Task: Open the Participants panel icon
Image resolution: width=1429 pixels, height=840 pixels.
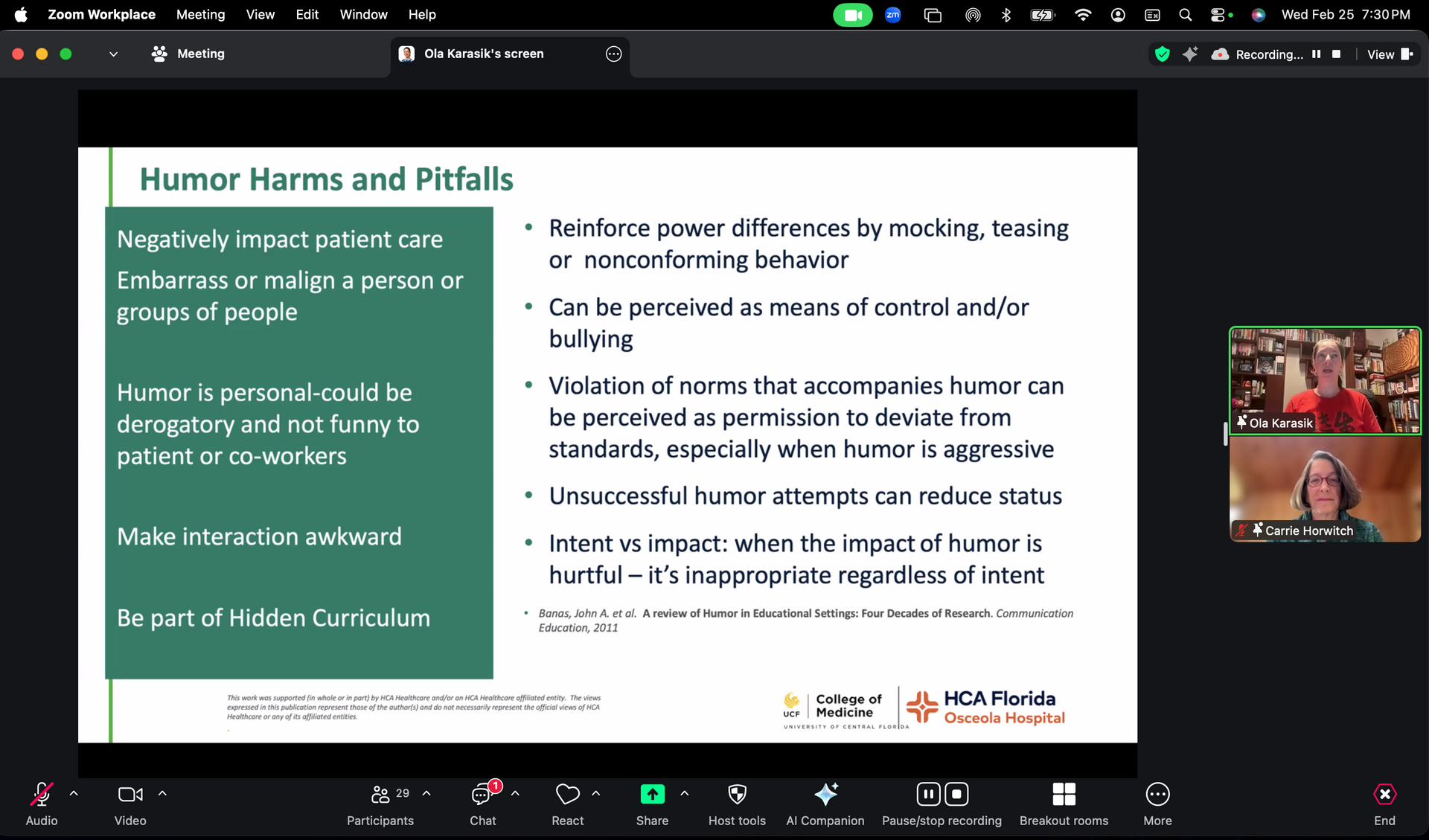Action: tap(380, 795)
